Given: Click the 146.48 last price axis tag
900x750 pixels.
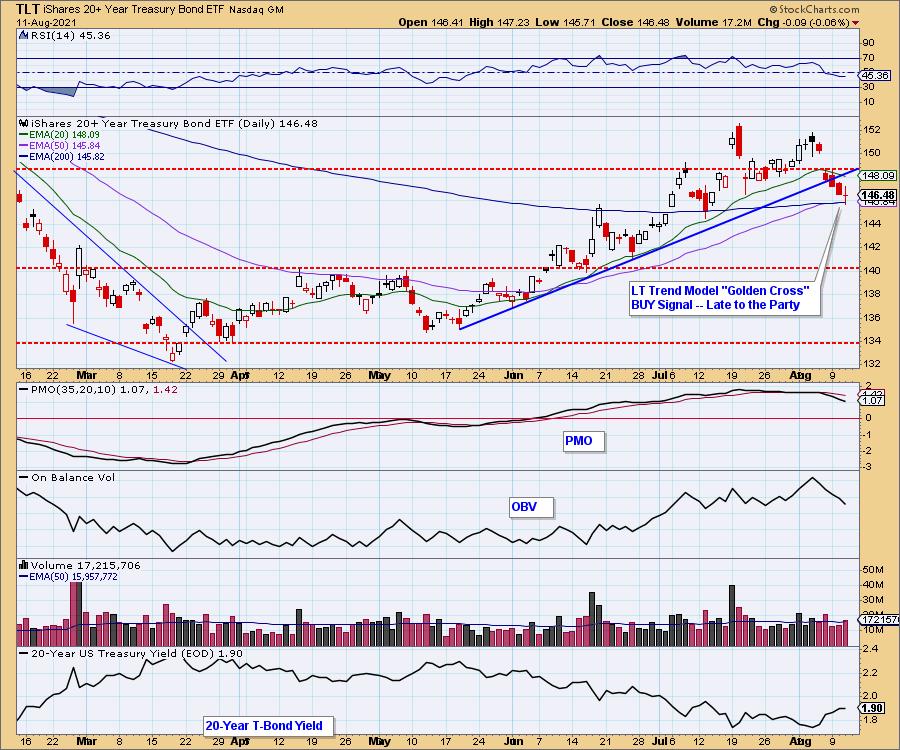Looking at the screenshot, I should (x=878, y=195).
